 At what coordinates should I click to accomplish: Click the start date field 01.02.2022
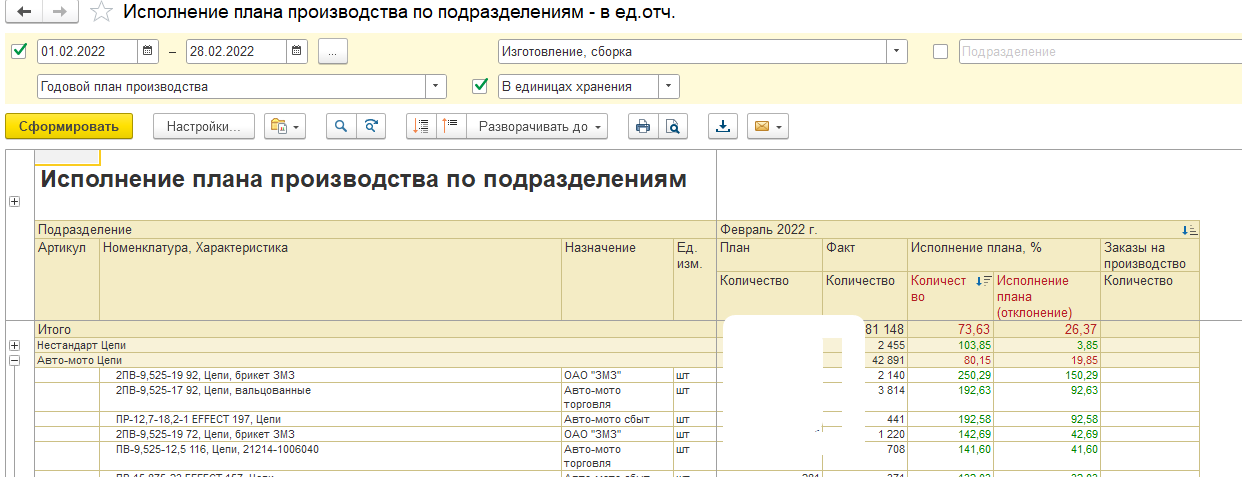point(88,51)
